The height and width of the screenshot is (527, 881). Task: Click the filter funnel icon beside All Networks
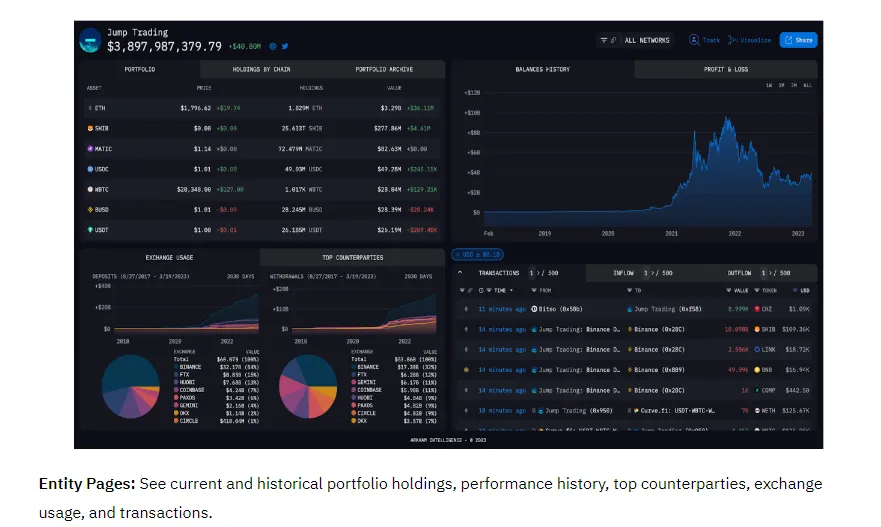[603, 40]
